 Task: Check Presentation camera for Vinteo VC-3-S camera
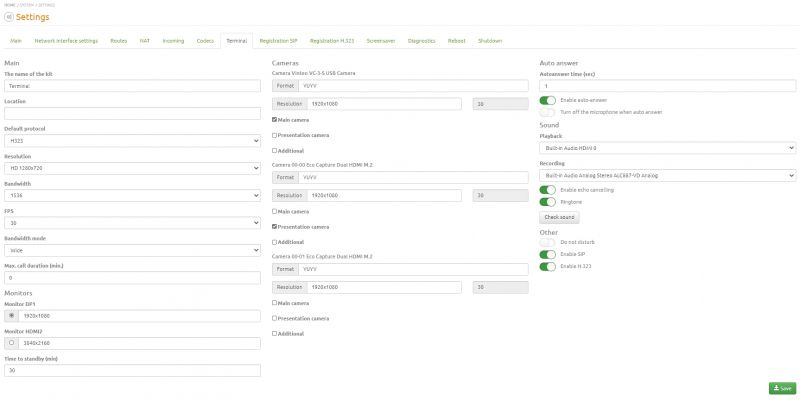(274, 135)
